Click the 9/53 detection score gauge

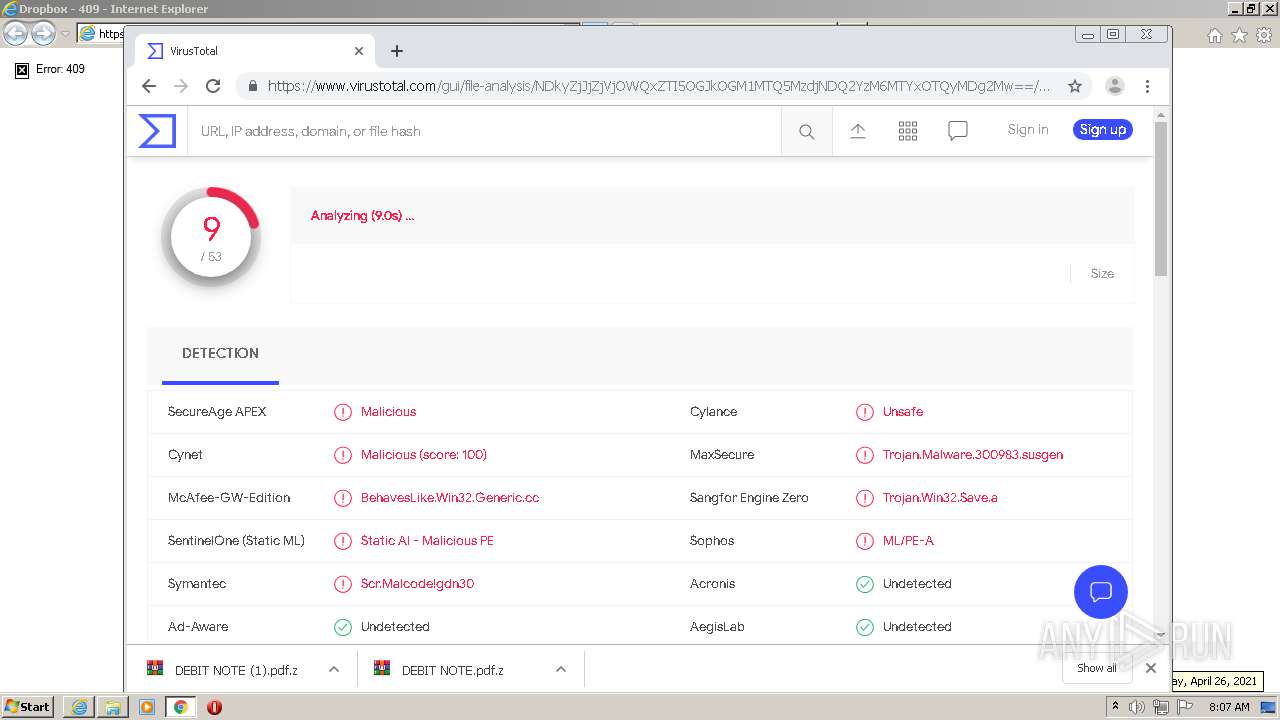click(211, 237)
